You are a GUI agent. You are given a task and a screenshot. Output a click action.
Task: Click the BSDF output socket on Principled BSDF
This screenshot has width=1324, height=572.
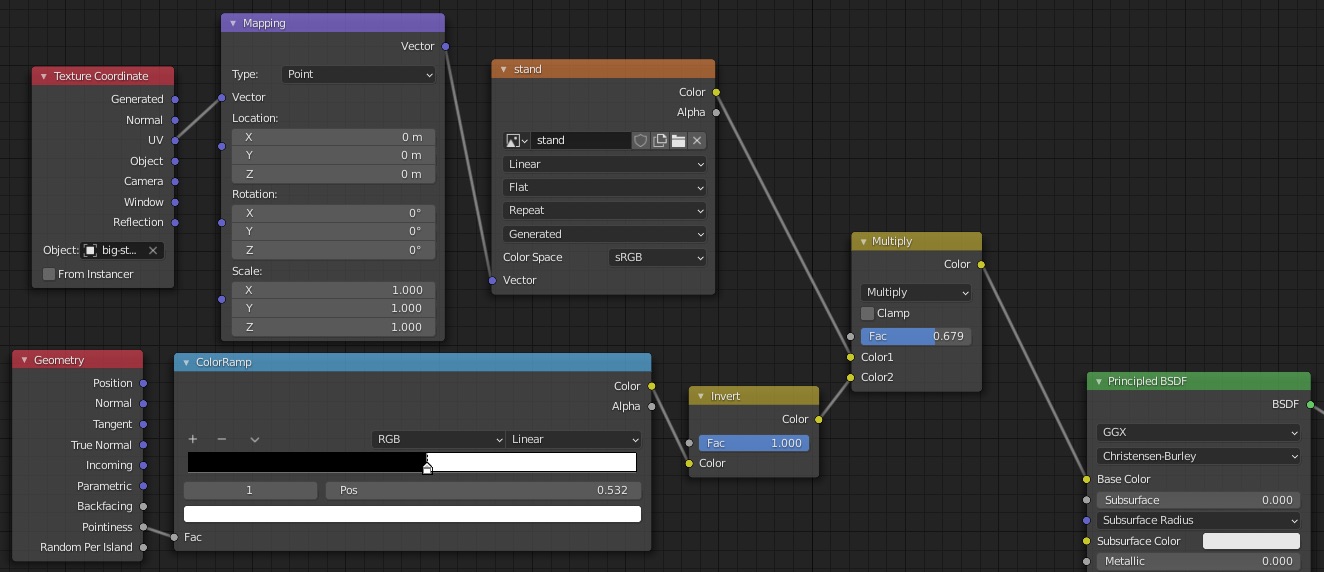coord(1311,404)
